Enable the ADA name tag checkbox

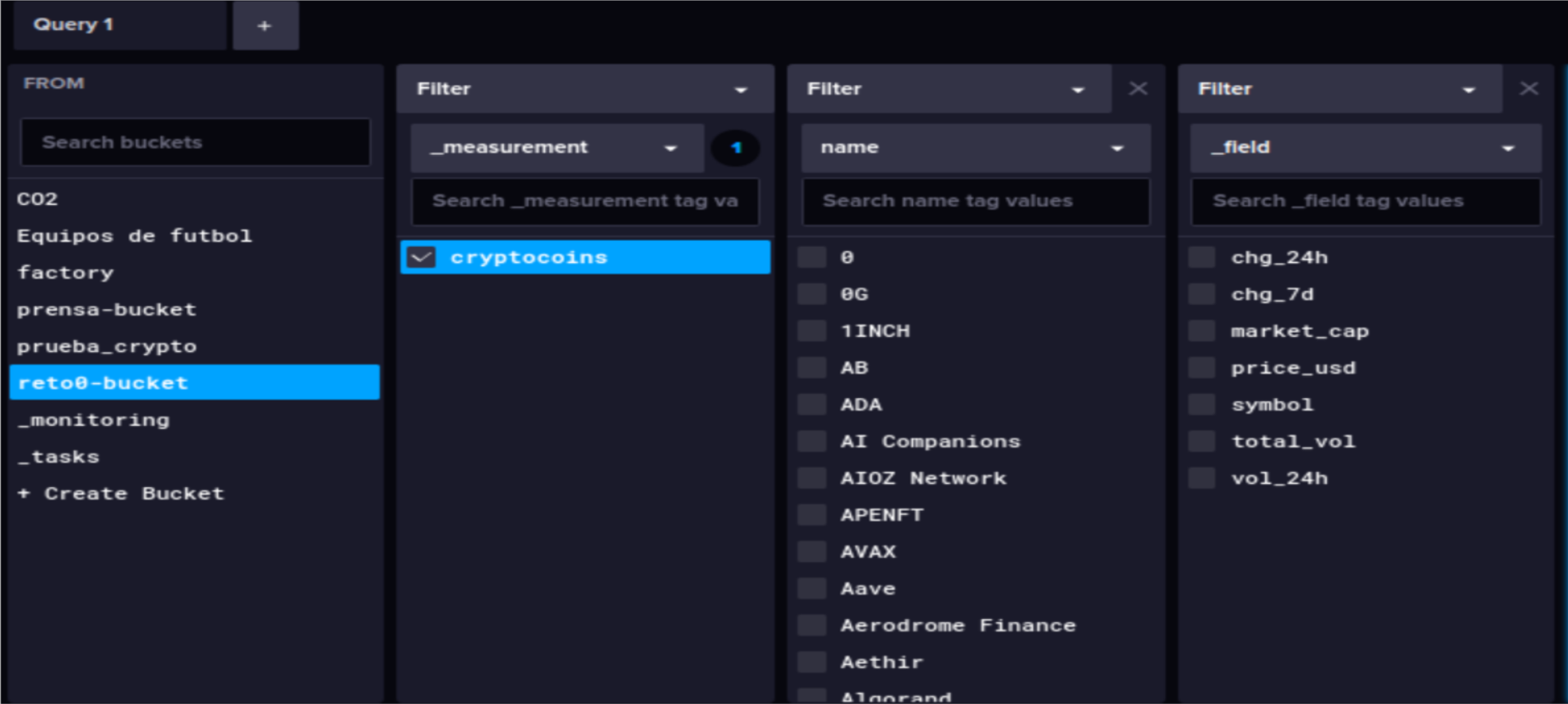coord(812,404)
